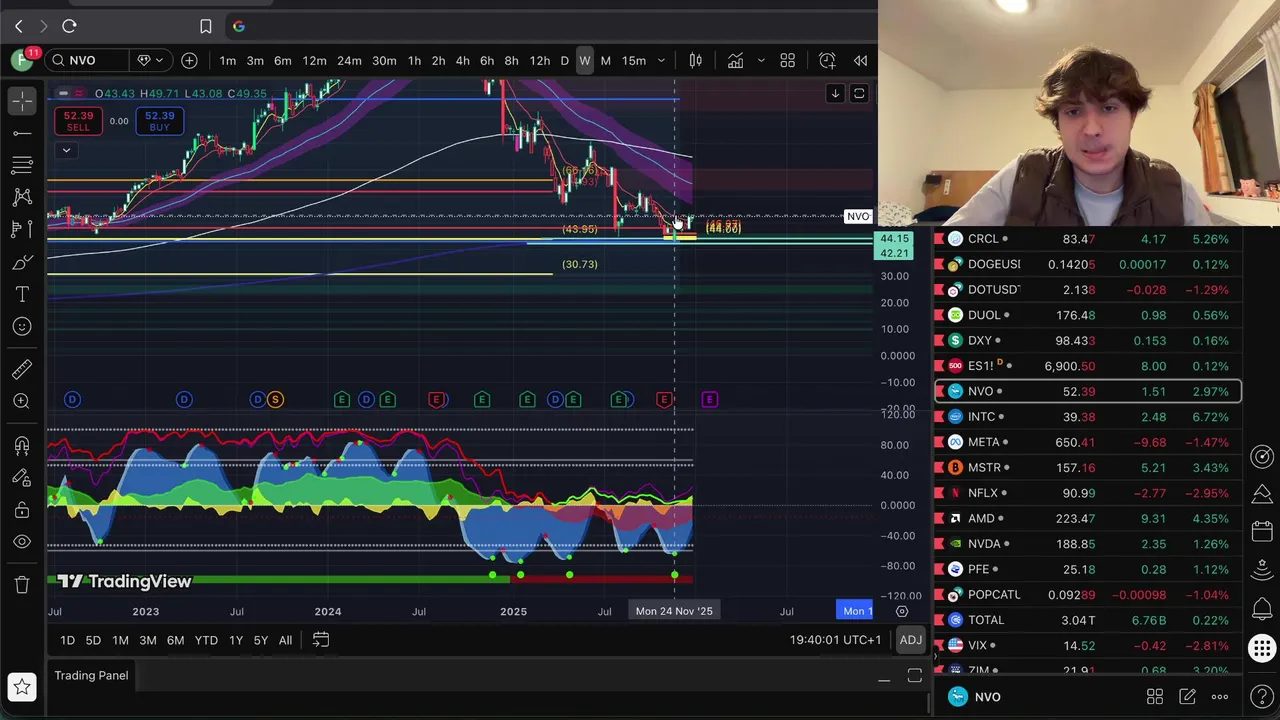1280x720 pixels.
Task: Select META in the watchlist
Action: pyautogui.click(x=1088, y=442)
